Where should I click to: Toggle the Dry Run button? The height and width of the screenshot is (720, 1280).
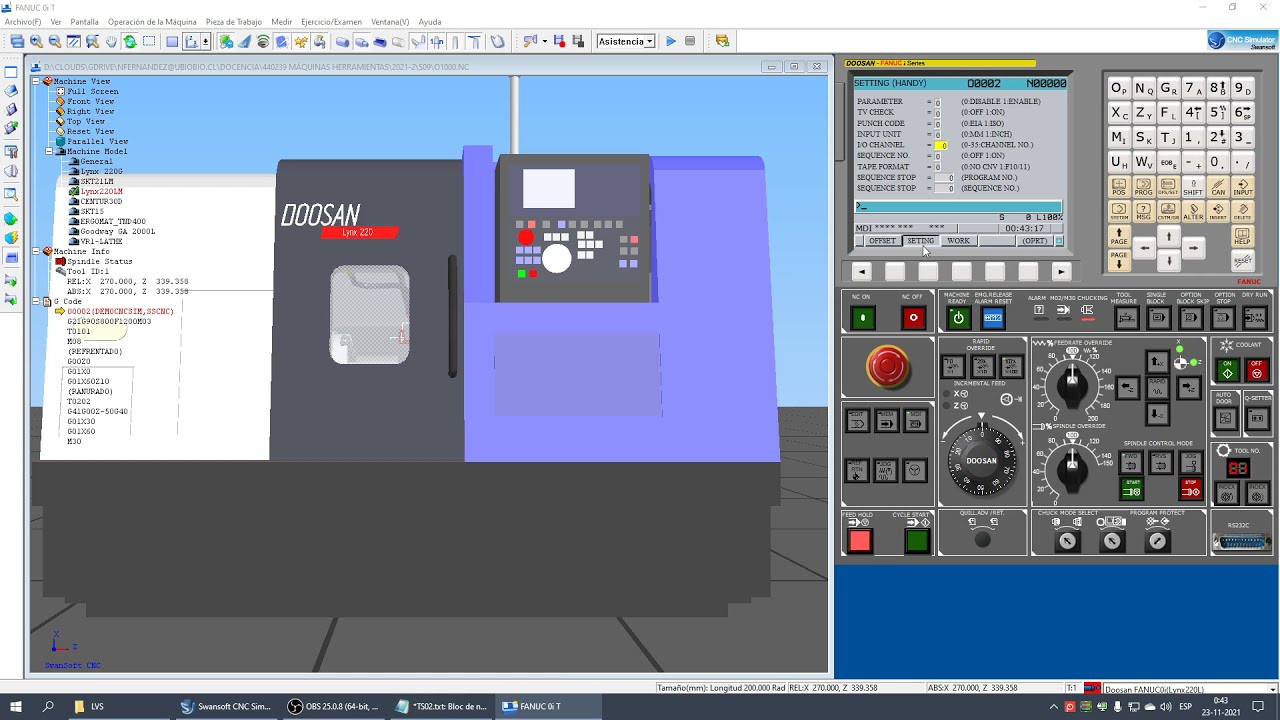pos(1255,318)
